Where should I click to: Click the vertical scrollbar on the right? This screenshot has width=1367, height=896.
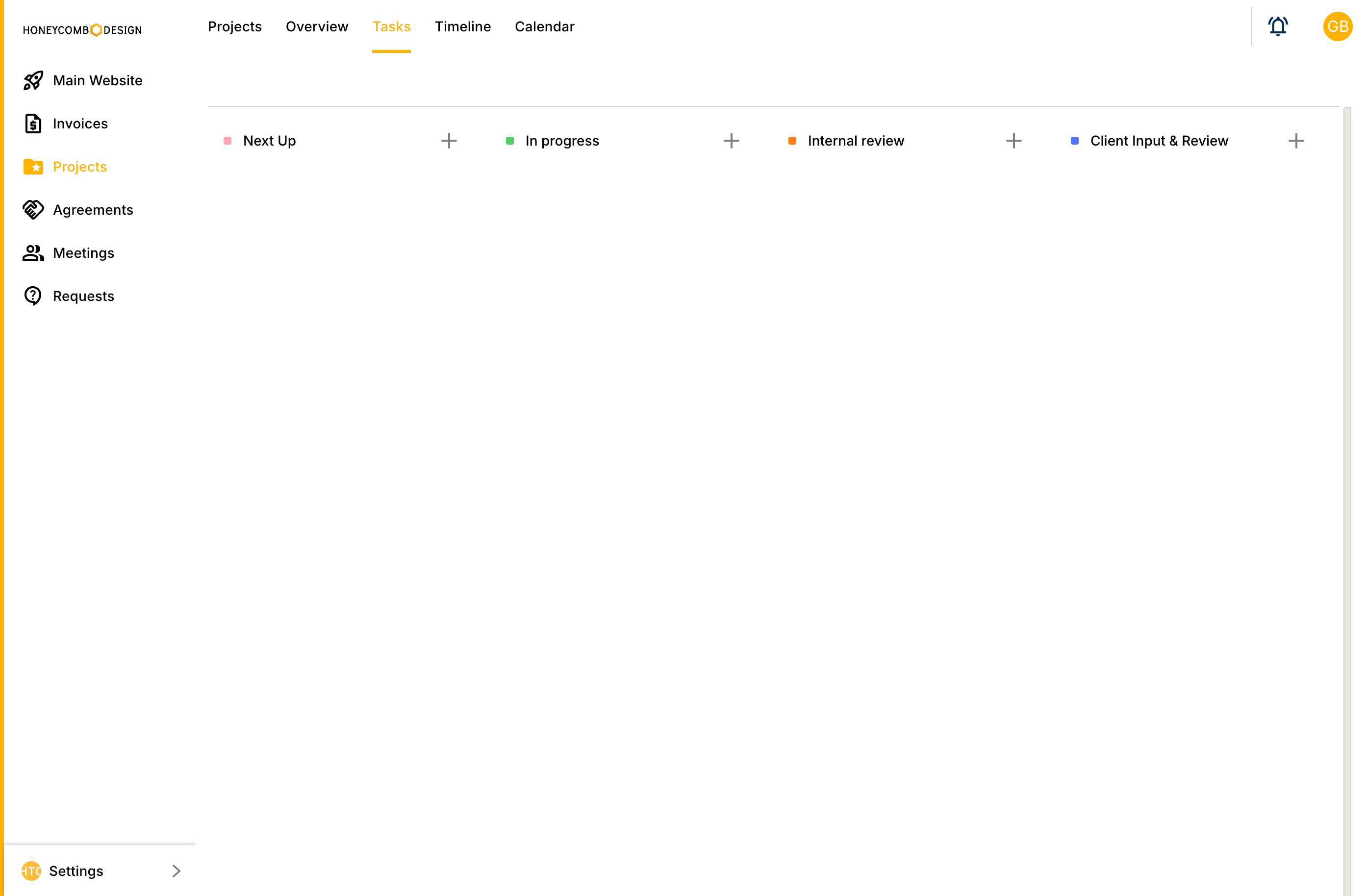click(x=1347, y=501)
